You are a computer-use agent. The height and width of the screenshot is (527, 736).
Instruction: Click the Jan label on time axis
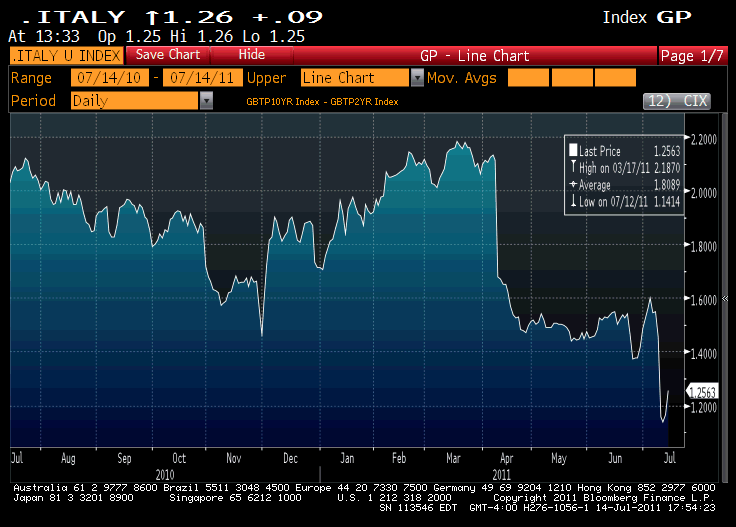tap(347, 458)
